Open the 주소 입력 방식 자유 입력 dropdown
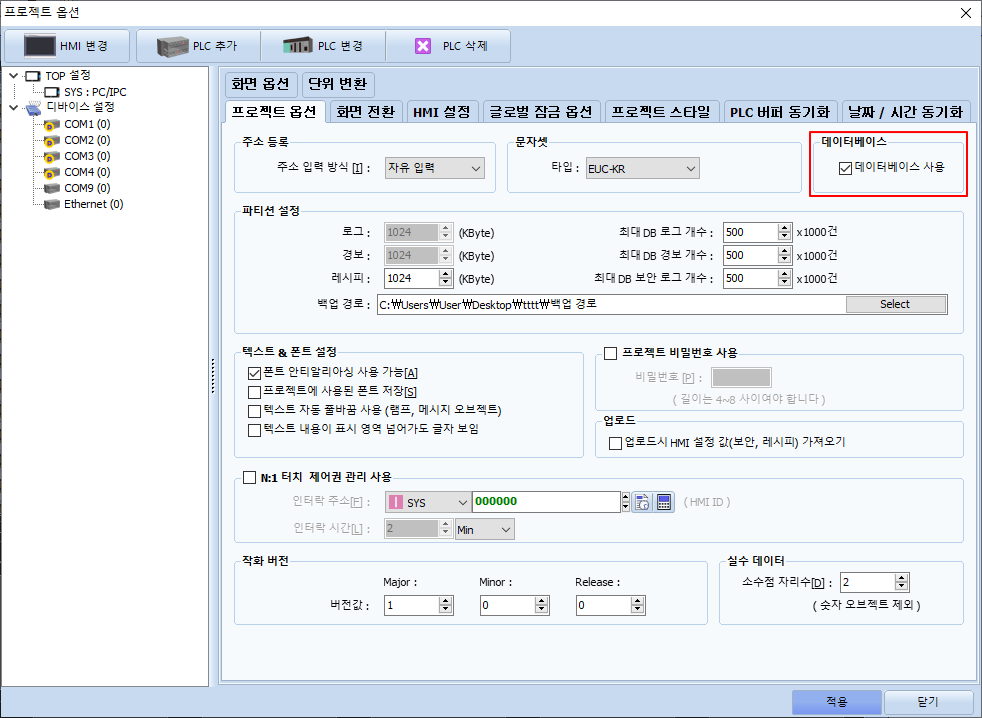The height and width of the screenshot is (718, 982). tap(435, 168)
